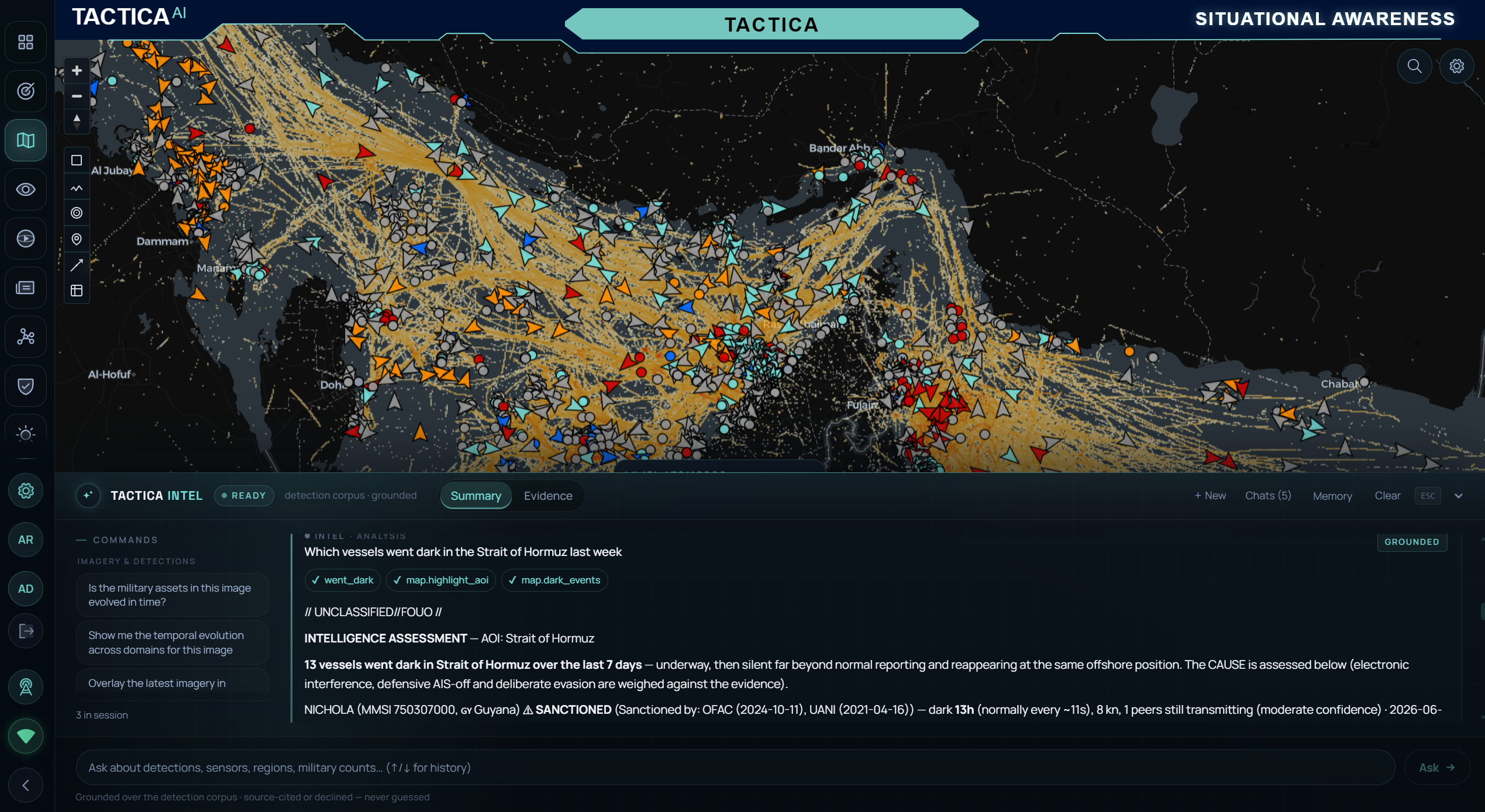Screen dimensions: 1485x812
Task: Click the central TACTICA title banner
Action: [x=771, y=25]
